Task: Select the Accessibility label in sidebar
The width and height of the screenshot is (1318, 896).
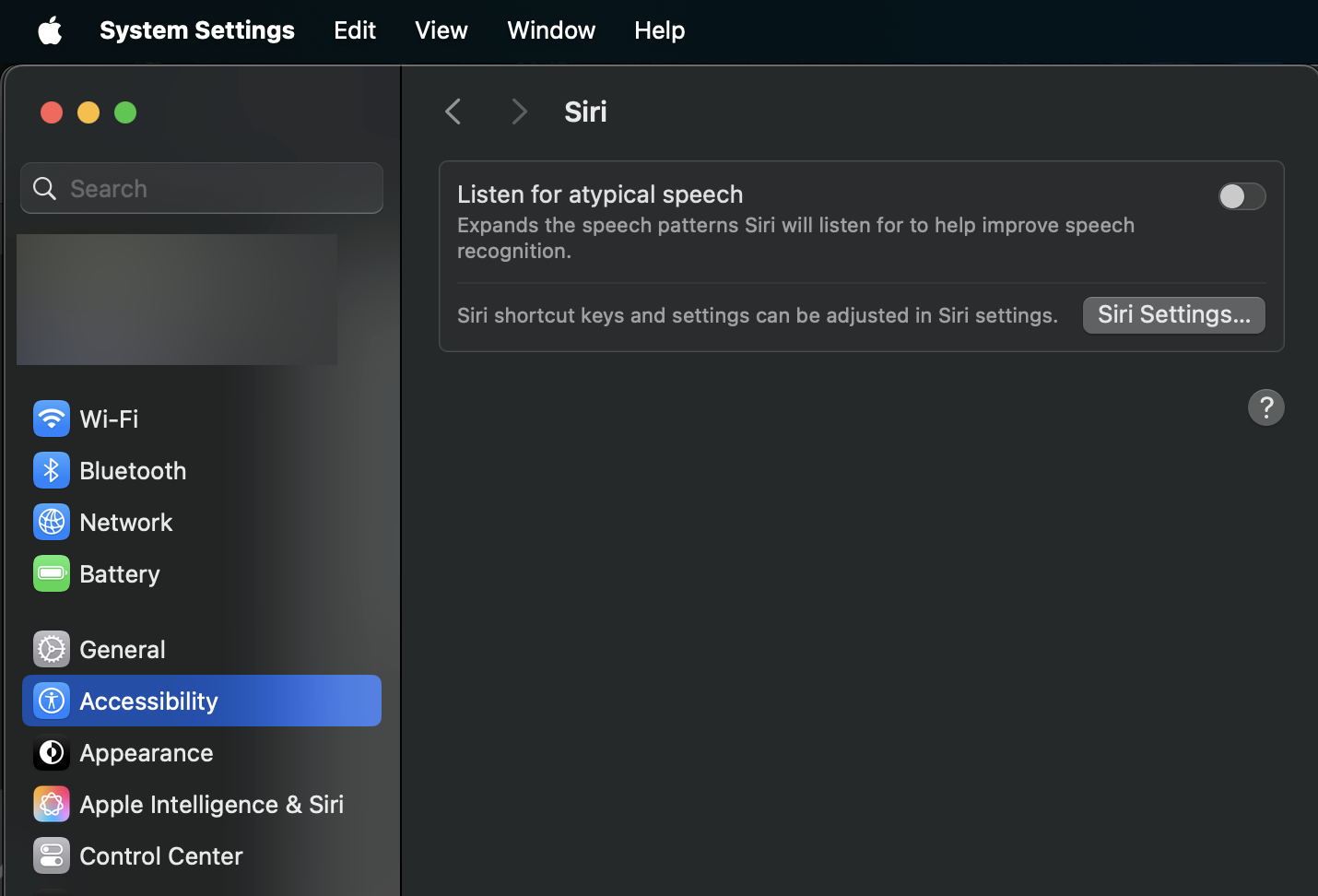Action: [148, 701]
